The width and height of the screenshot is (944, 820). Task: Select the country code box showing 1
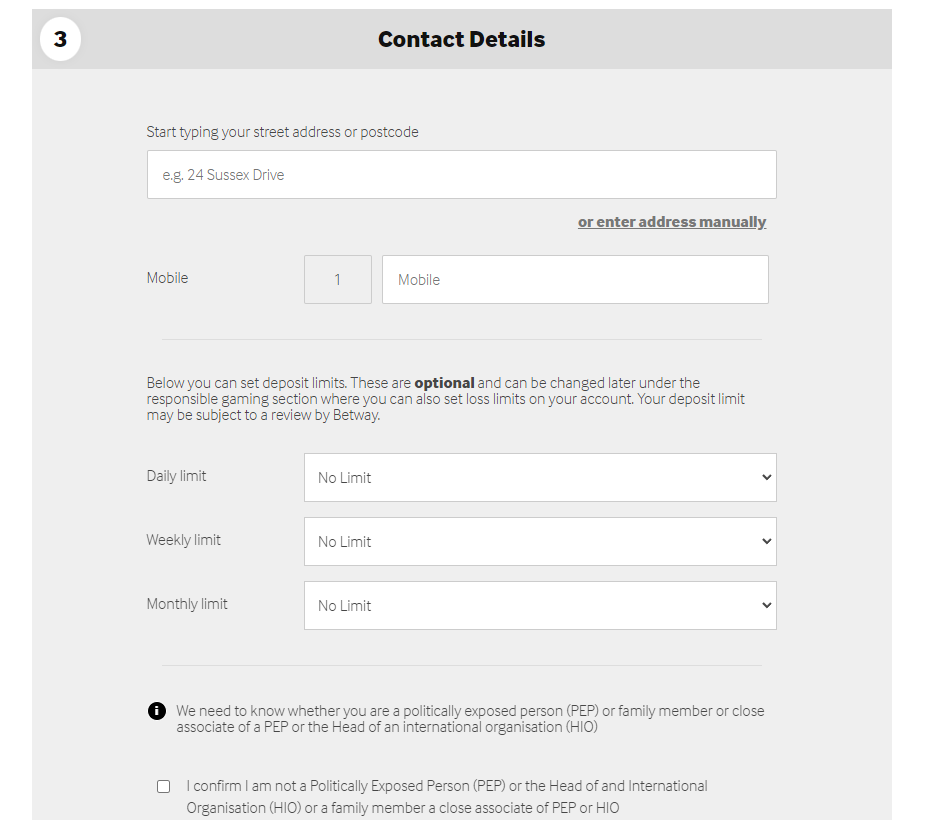(x=338, y=279)
